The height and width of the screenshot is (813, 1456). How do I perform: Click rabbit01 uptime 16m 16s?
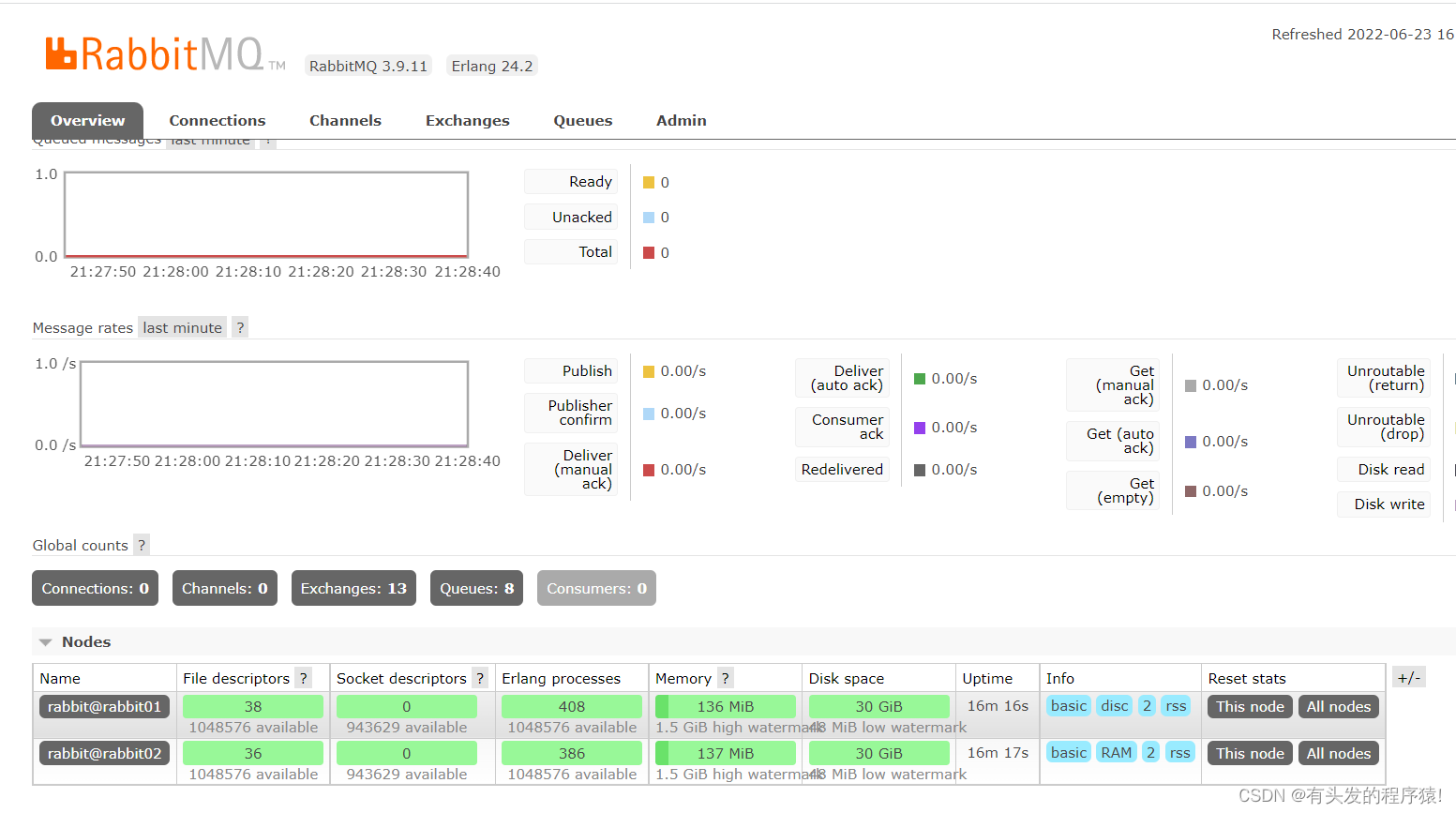tap(998, 705)
